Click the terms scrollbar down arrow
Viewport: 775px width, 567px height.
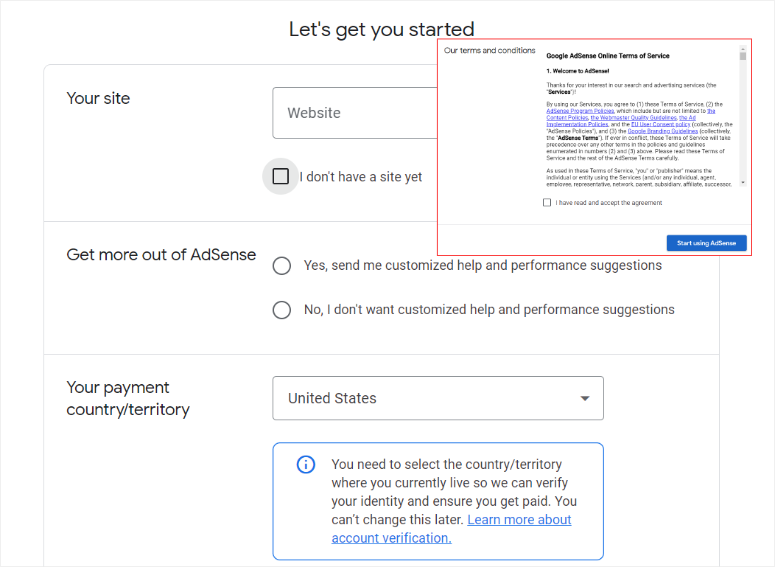pos(742,183)
